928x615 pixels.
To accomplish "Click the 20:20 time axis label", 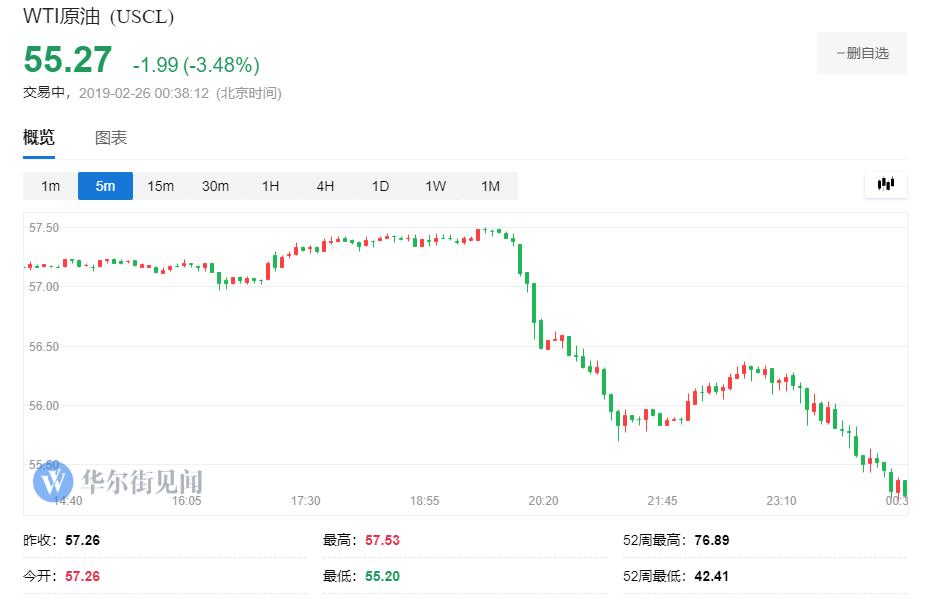I will tap(543, 501).
